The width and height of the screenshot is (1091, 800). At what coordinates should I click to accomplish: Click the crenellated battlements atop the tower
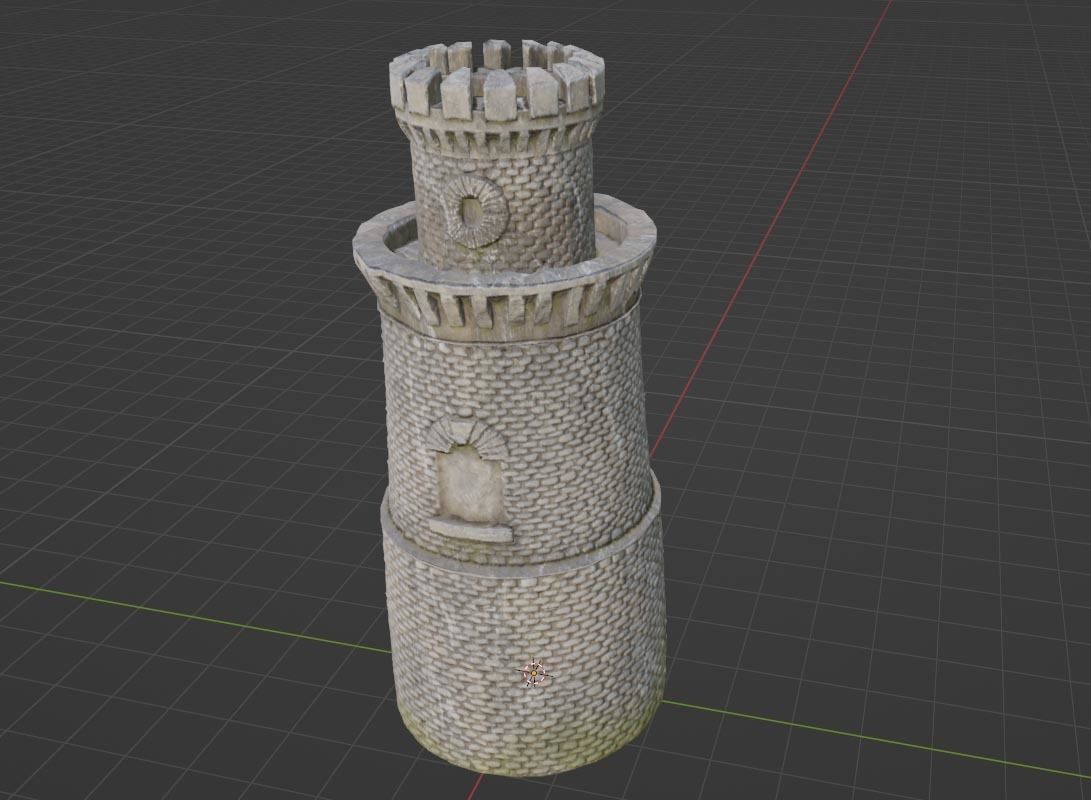pyautogui.click(x=496, y=79)
